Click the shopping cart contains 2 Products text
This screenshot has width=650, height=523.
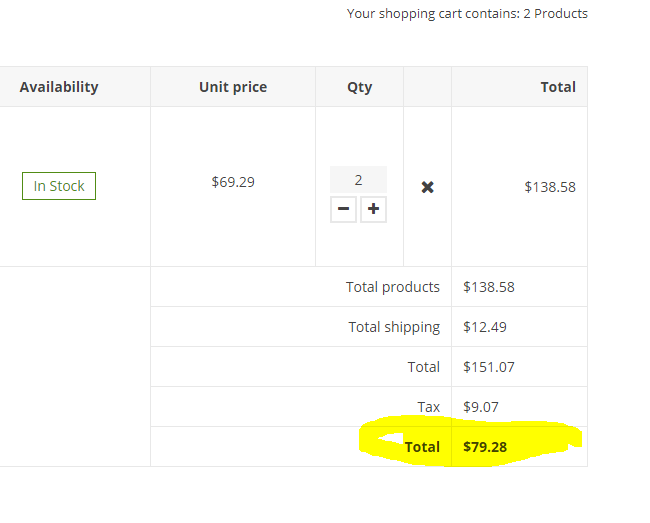tap(467, 14)
